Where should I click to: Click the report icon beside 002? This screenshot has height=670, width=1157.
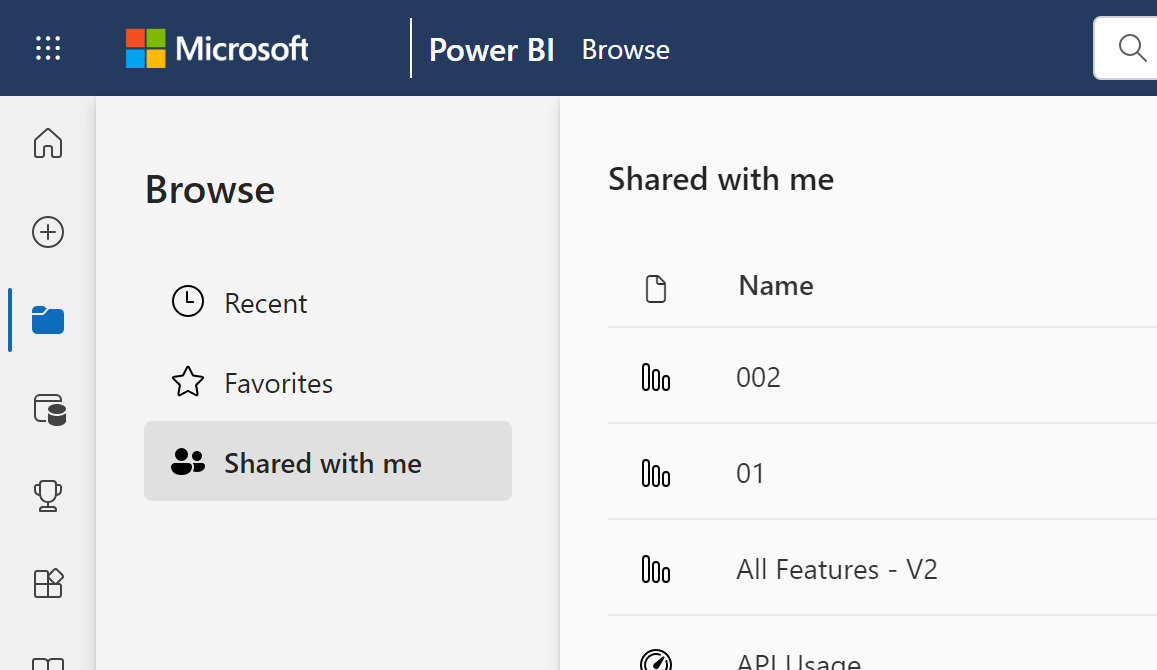655,377
